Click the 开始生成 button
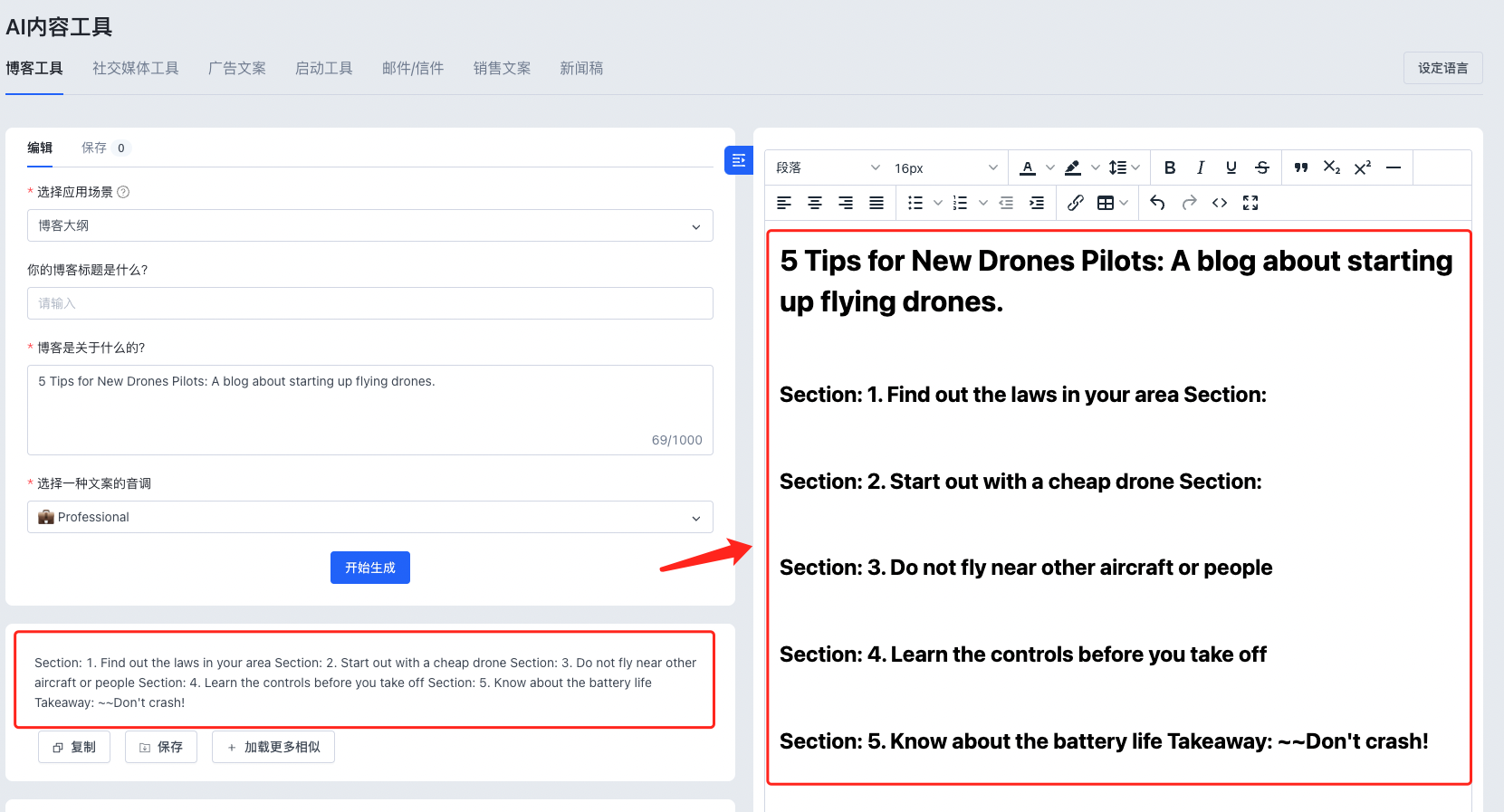Screen dimensions: 1504x812 pos(370,568)
